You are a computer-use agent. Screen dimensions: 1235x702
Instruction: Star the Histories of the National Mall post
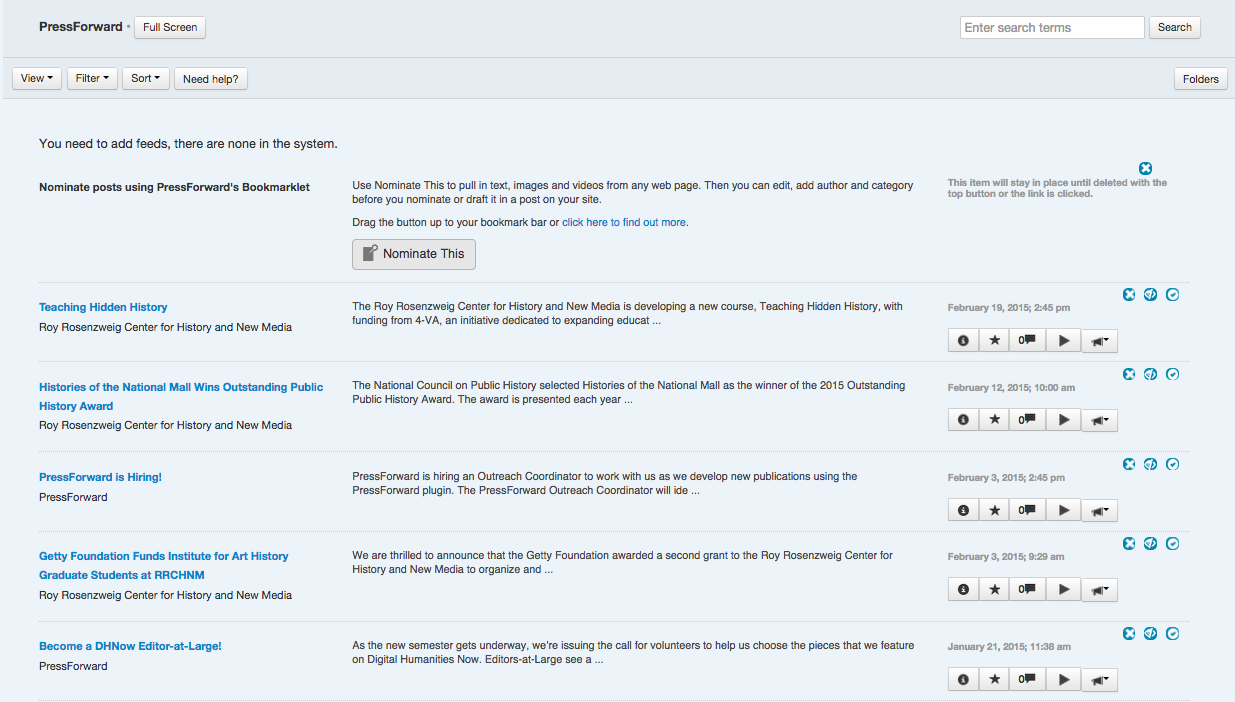click(x=994, y=420)
